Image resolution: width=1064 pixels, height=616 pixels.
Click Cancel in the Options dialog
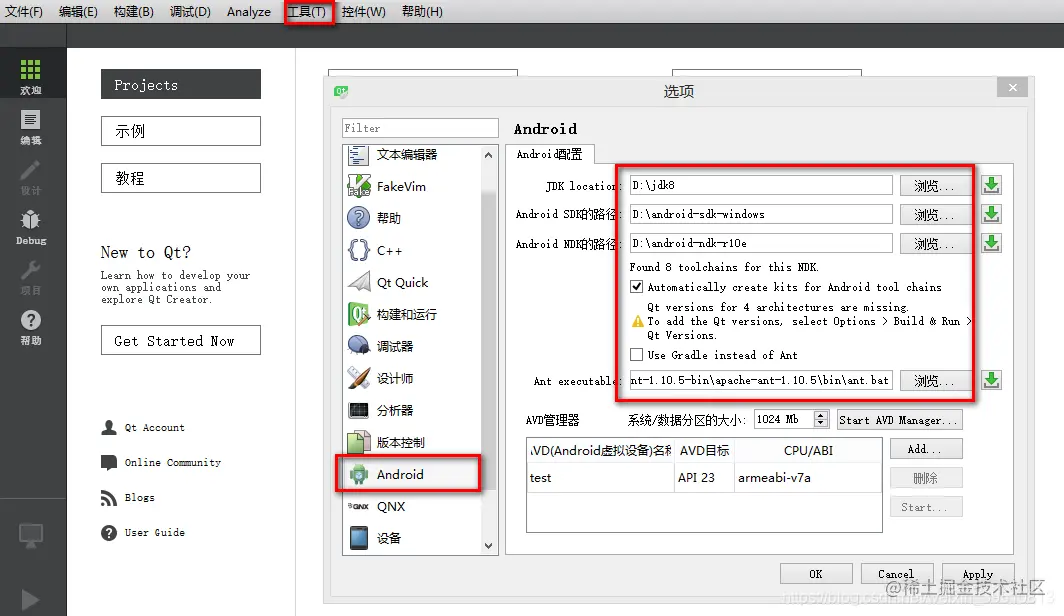[x=896, y=574]
